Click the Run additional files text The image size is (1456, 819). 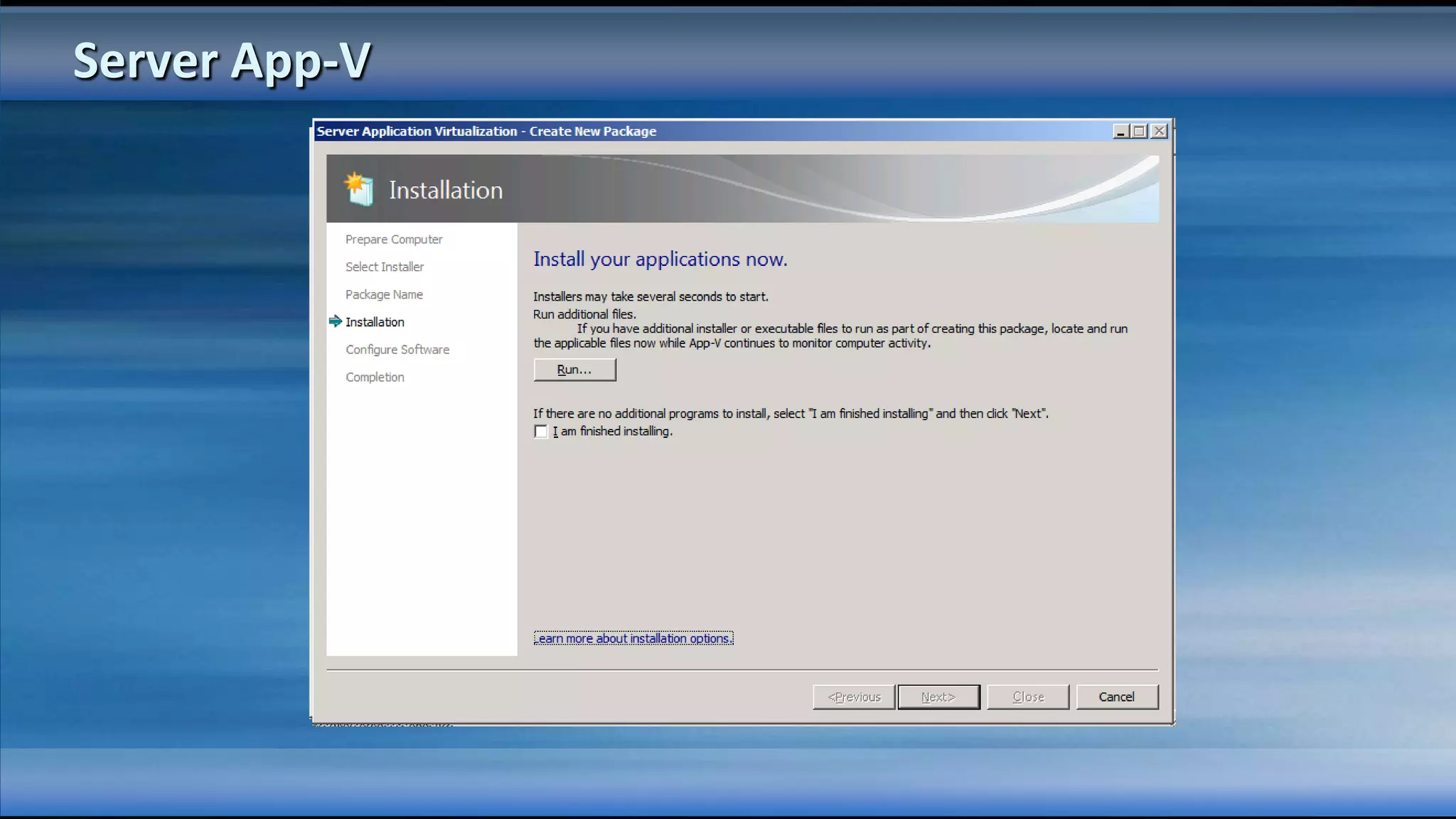tap(584, 314)
